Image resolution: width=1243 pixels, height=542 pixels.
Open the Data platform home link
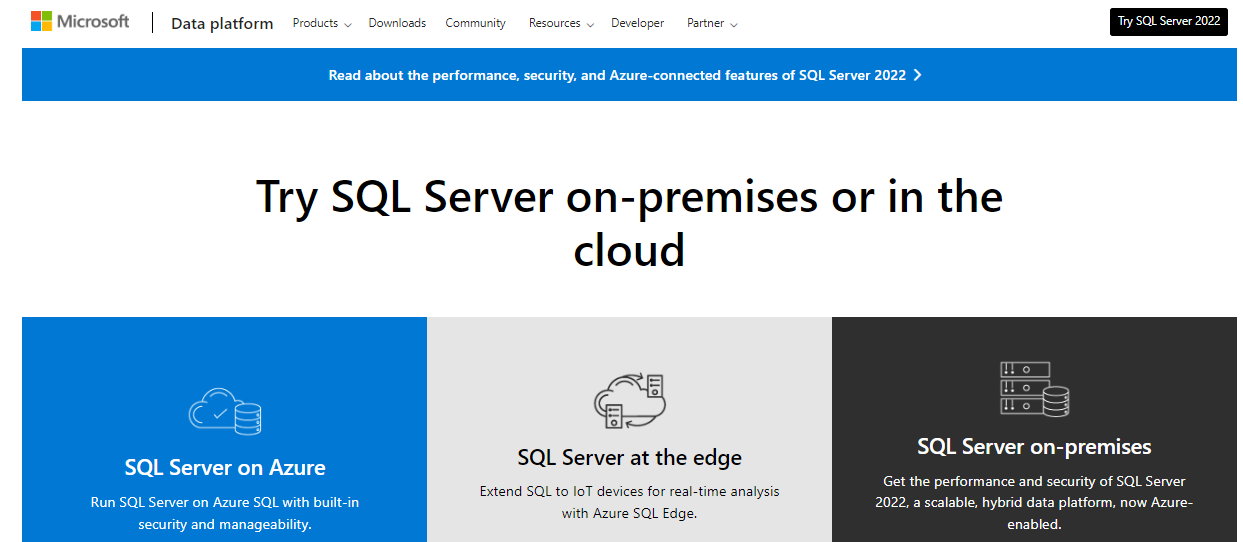point(222,23)
